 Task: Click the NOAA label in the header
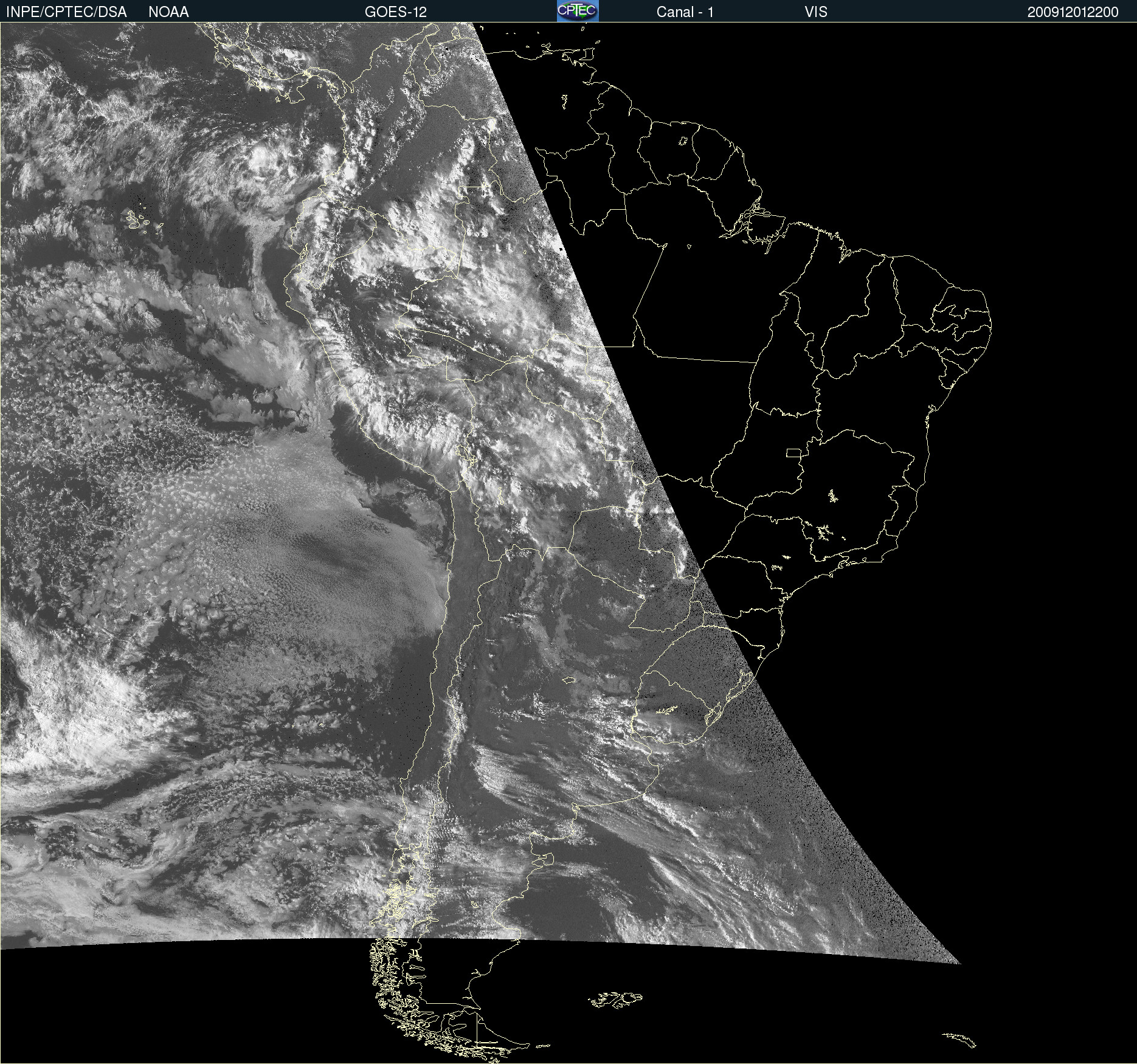point(168,12)
